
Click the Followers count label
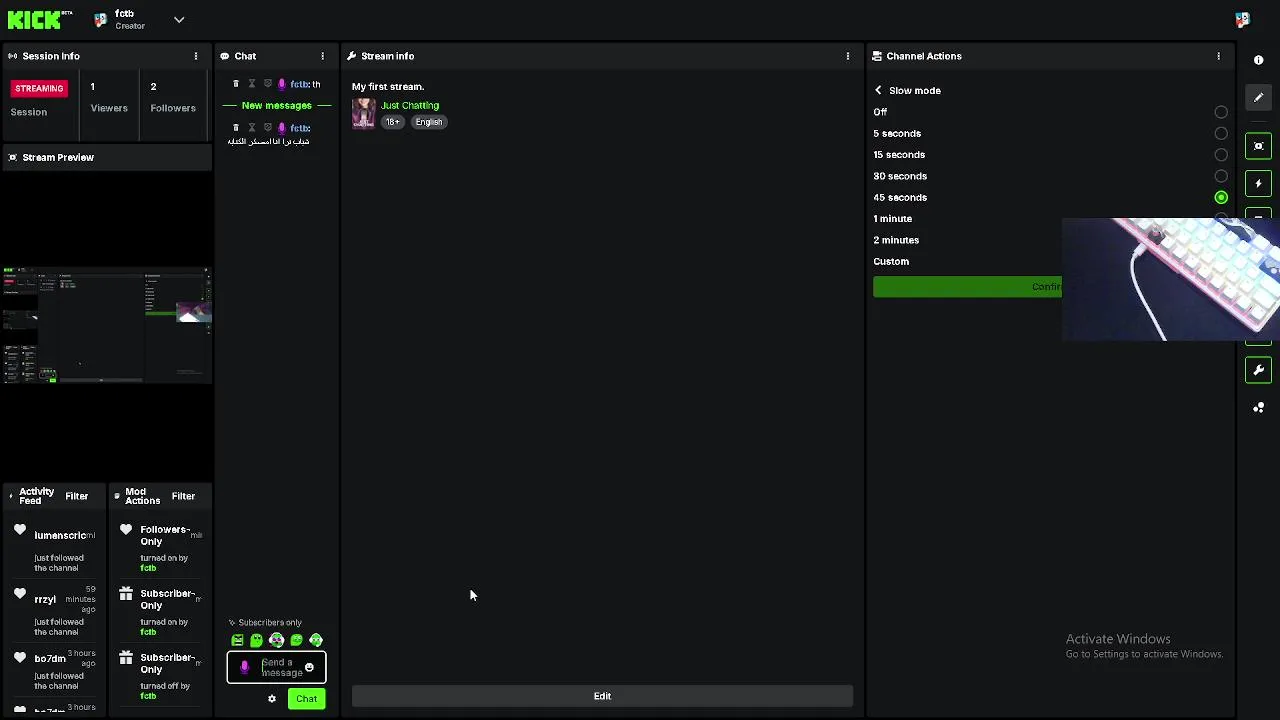(x=173, y=108)
